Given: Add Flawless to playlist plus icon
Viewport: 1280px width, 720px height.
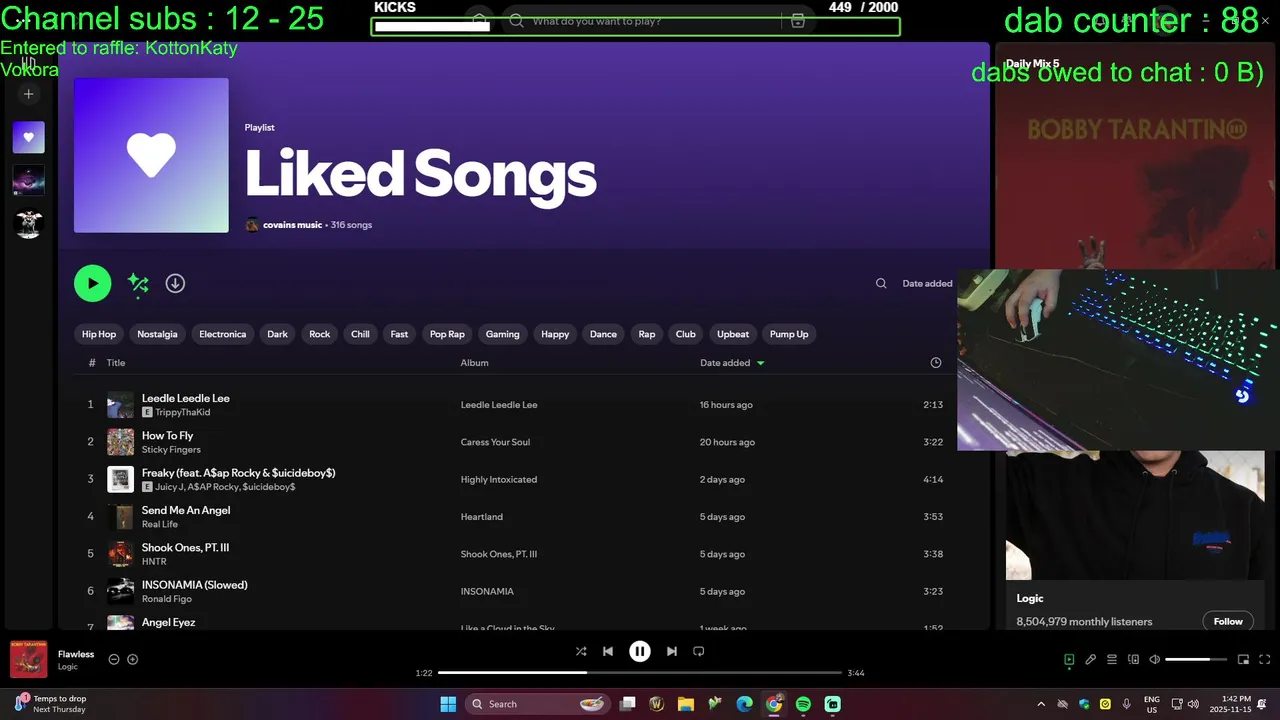Looking at the screenshot, I should [132, 659].
